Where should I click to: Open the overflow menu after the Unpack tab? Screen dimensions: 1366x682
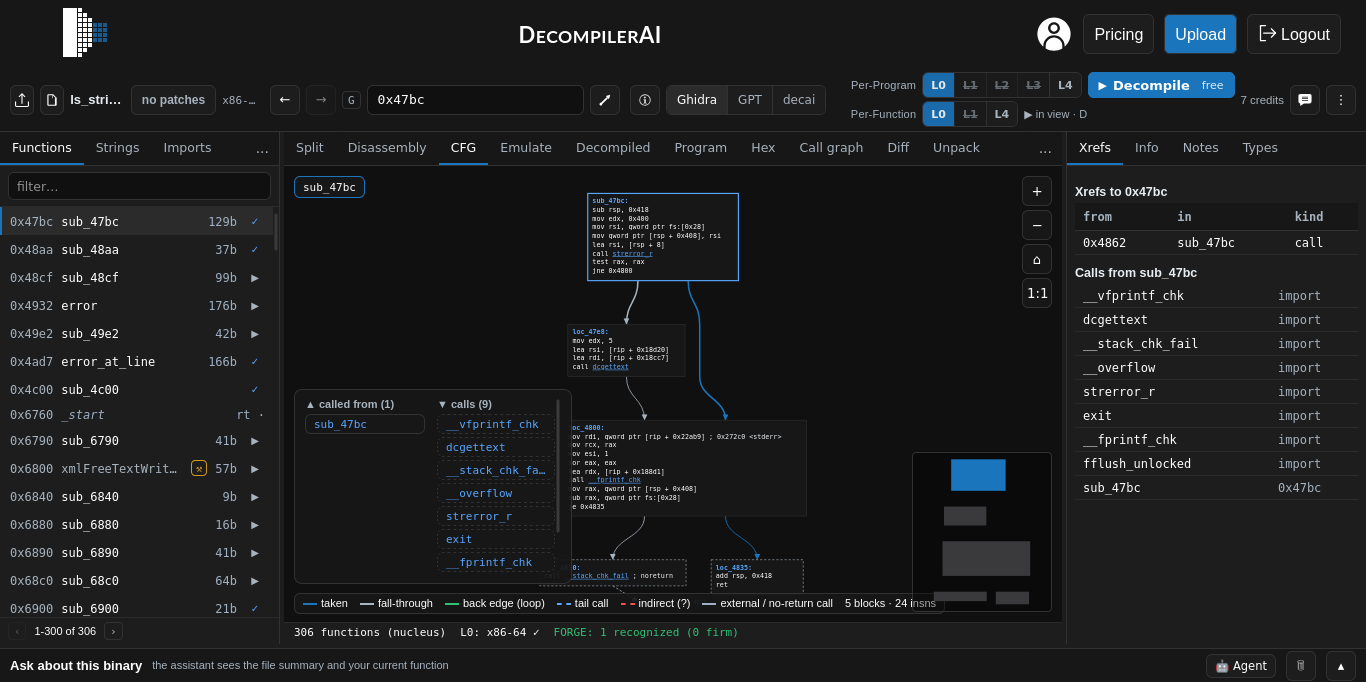coord(1045,149)
